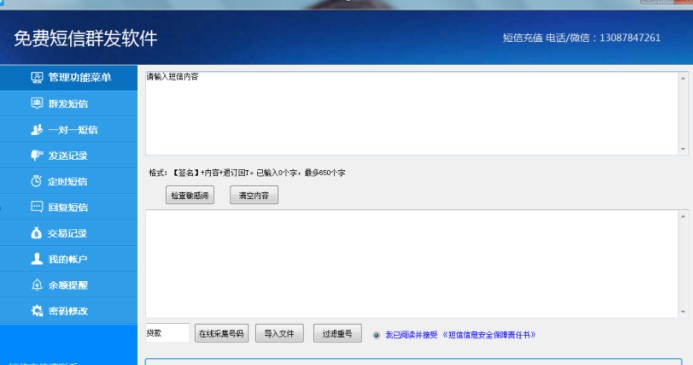Click the input field containing 贷款
693x365 pixels.
[x=168, y=333]
